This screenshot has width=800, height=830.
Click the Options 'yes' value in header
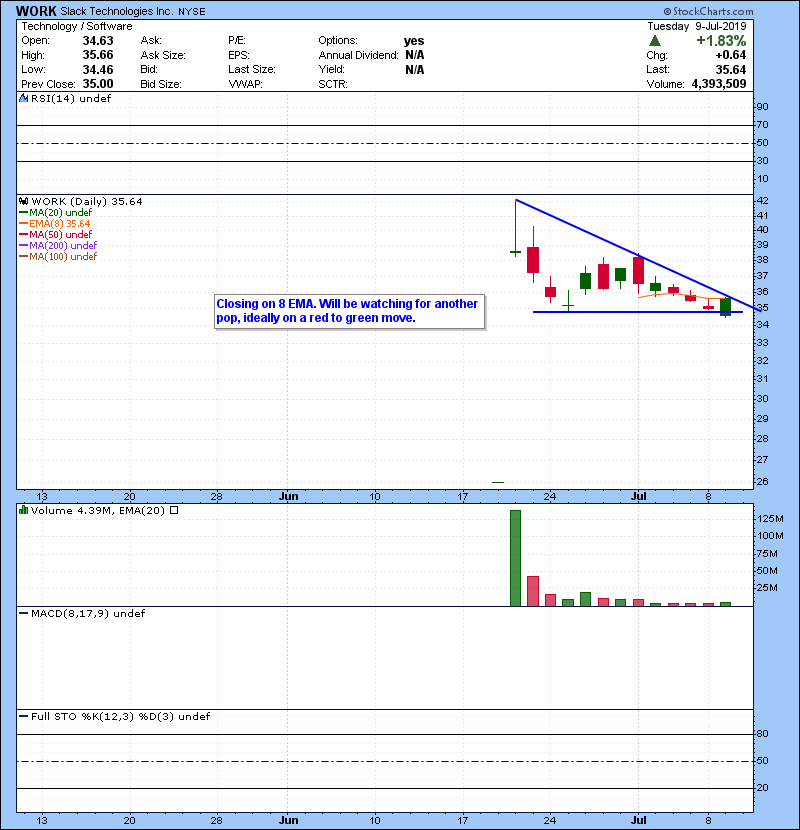point(414,41)
